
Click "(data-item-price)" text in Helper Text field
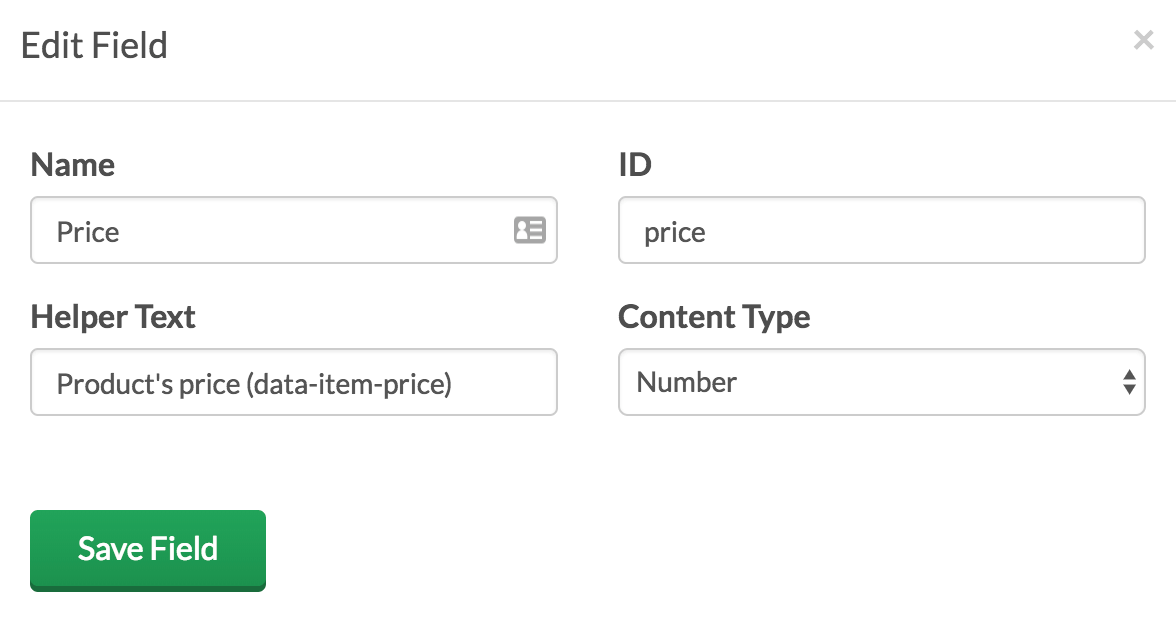[x=348, y=383]
